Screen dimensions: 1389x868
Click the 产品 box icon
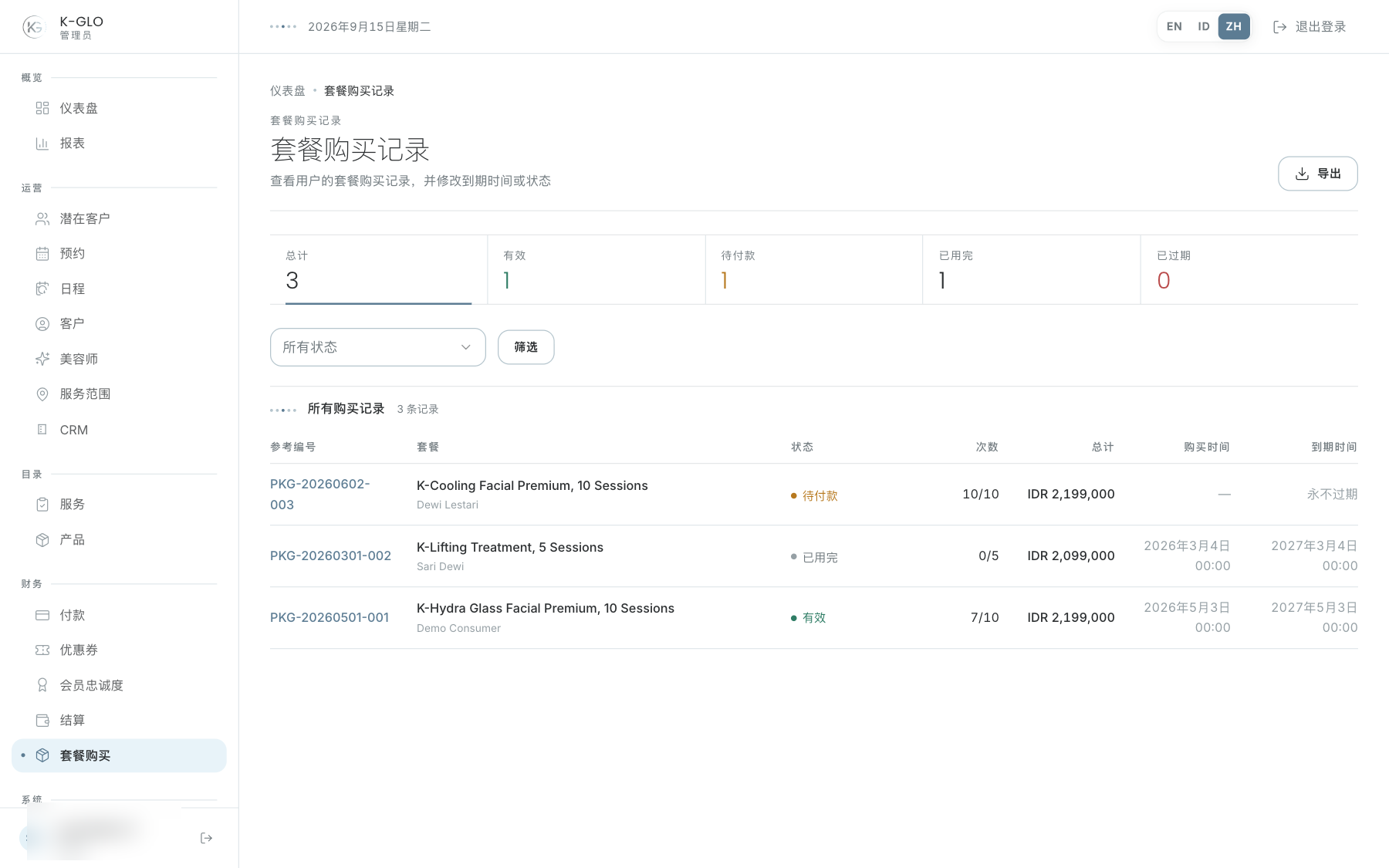42,540
